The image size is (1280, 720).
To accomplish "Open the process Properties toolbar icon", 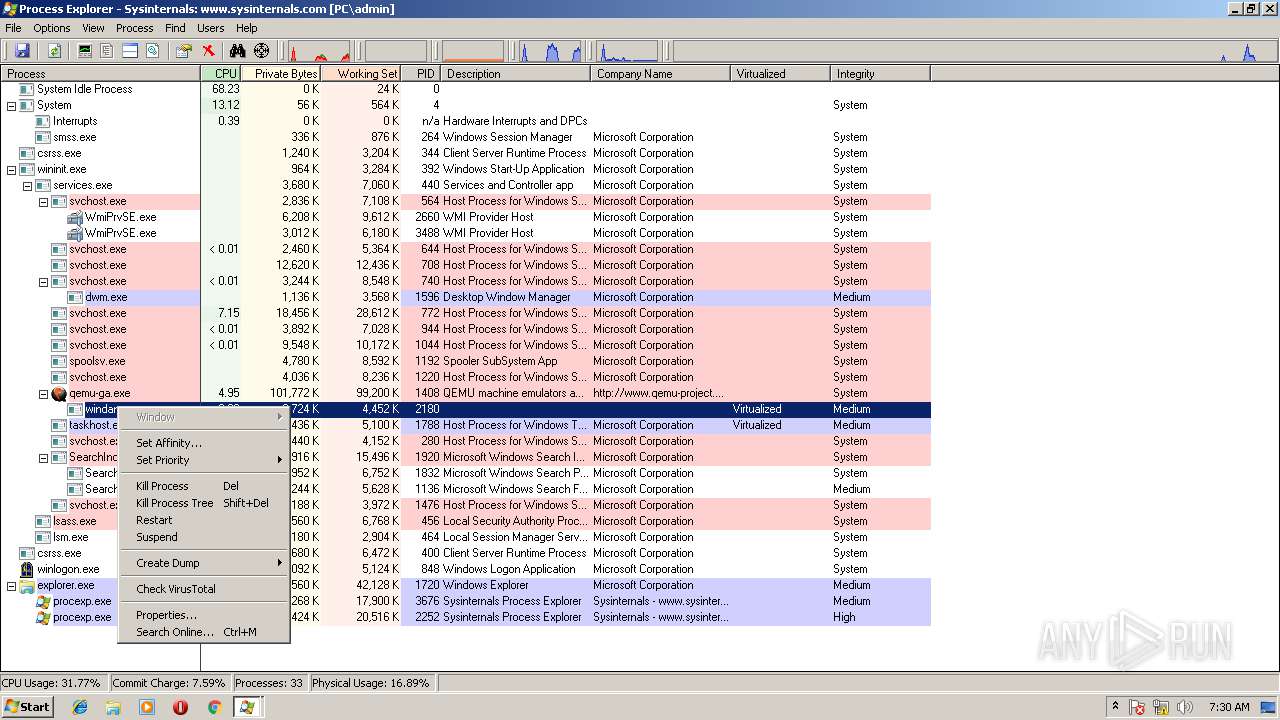I will point(184,51).
